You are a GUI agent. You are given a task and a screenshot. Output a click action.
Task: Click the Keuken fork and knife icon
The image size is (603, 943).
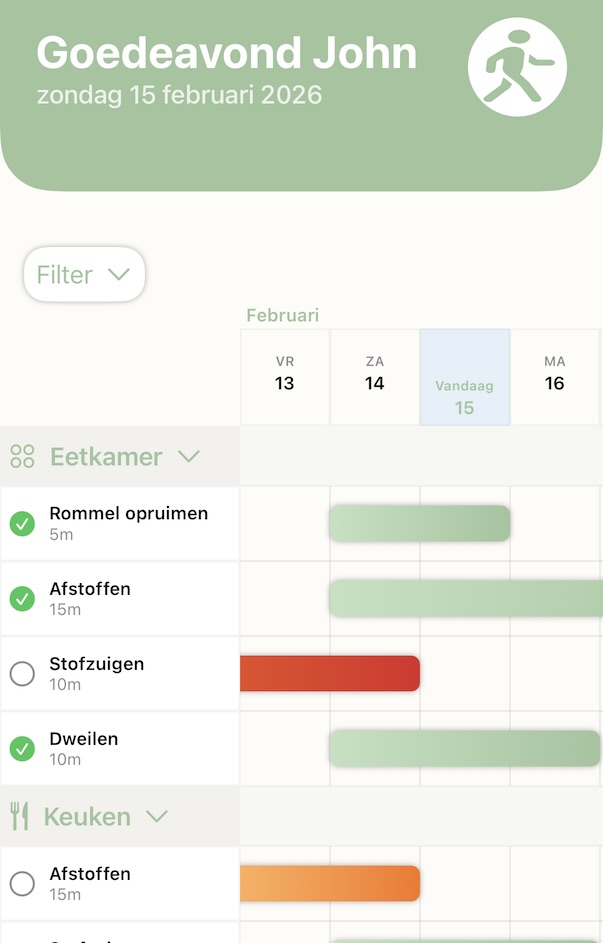(20, 817)
